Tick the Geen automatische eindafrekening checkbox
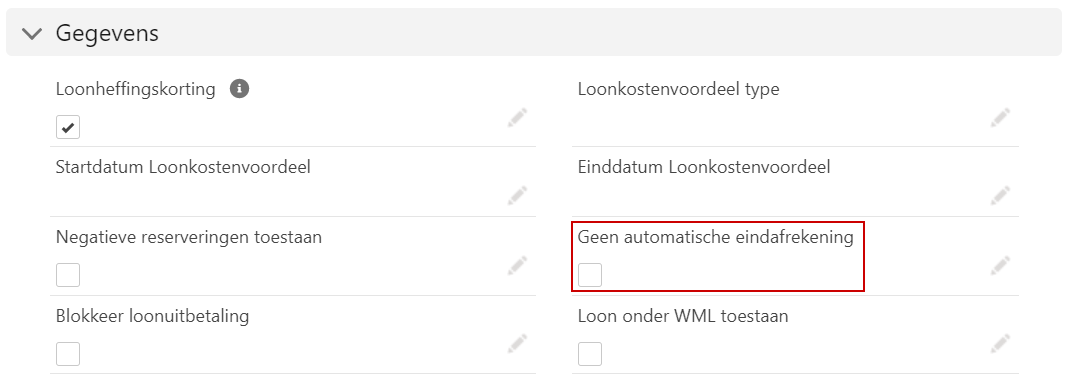The image size is (1078, 392). [590, 275]
